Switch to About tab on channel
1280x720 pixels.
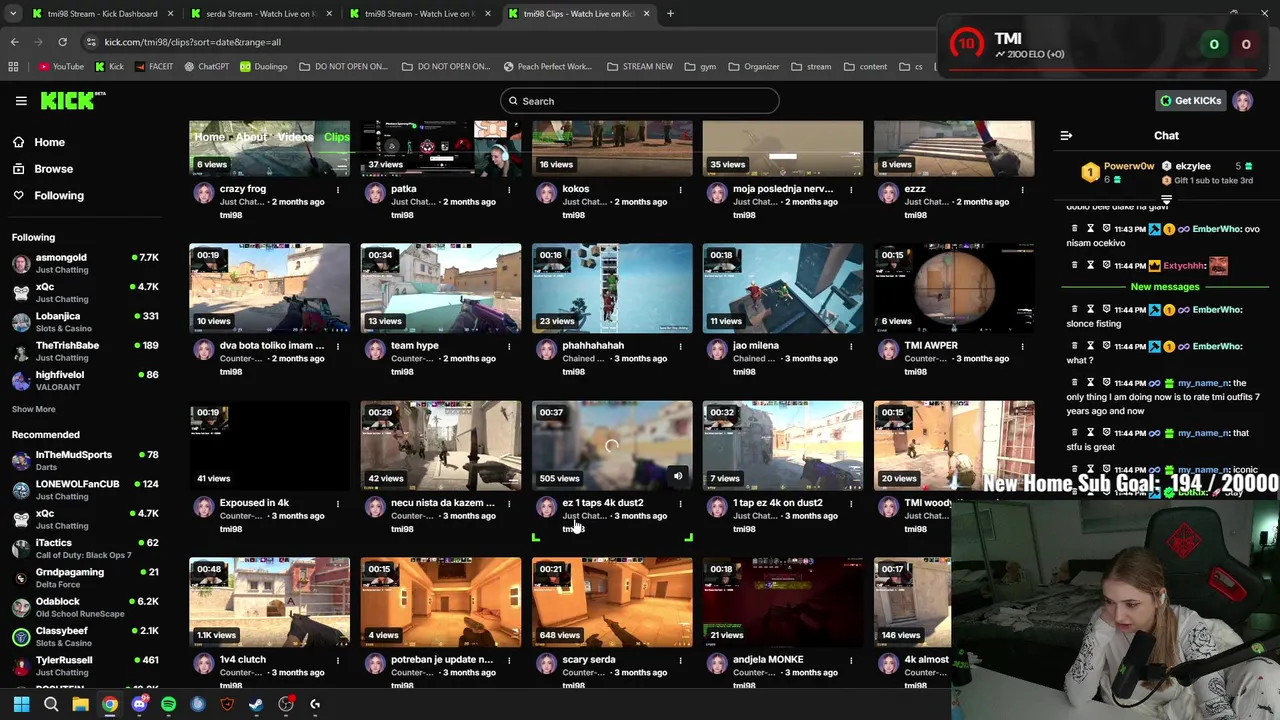click(x=251, y=137)
